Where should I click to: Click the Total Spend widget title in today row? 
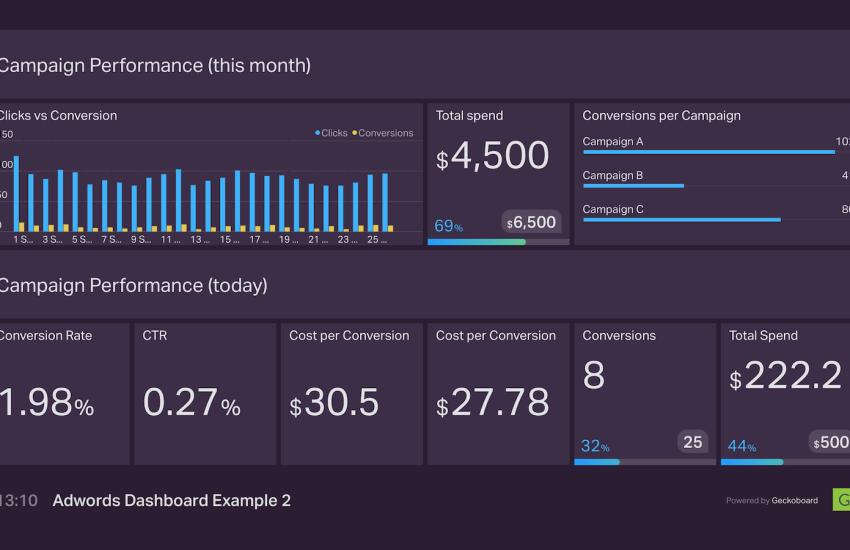763,335
